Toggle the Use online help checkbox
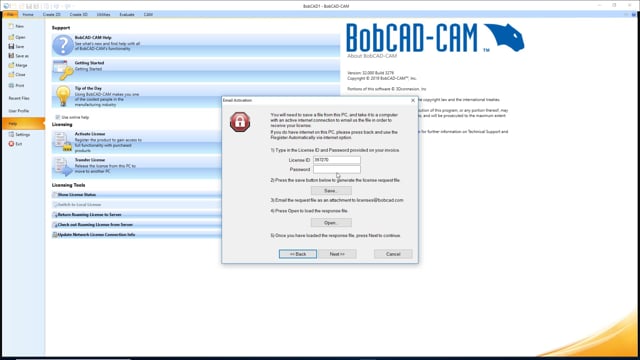 pyautogui.click(x=58, y=117)
